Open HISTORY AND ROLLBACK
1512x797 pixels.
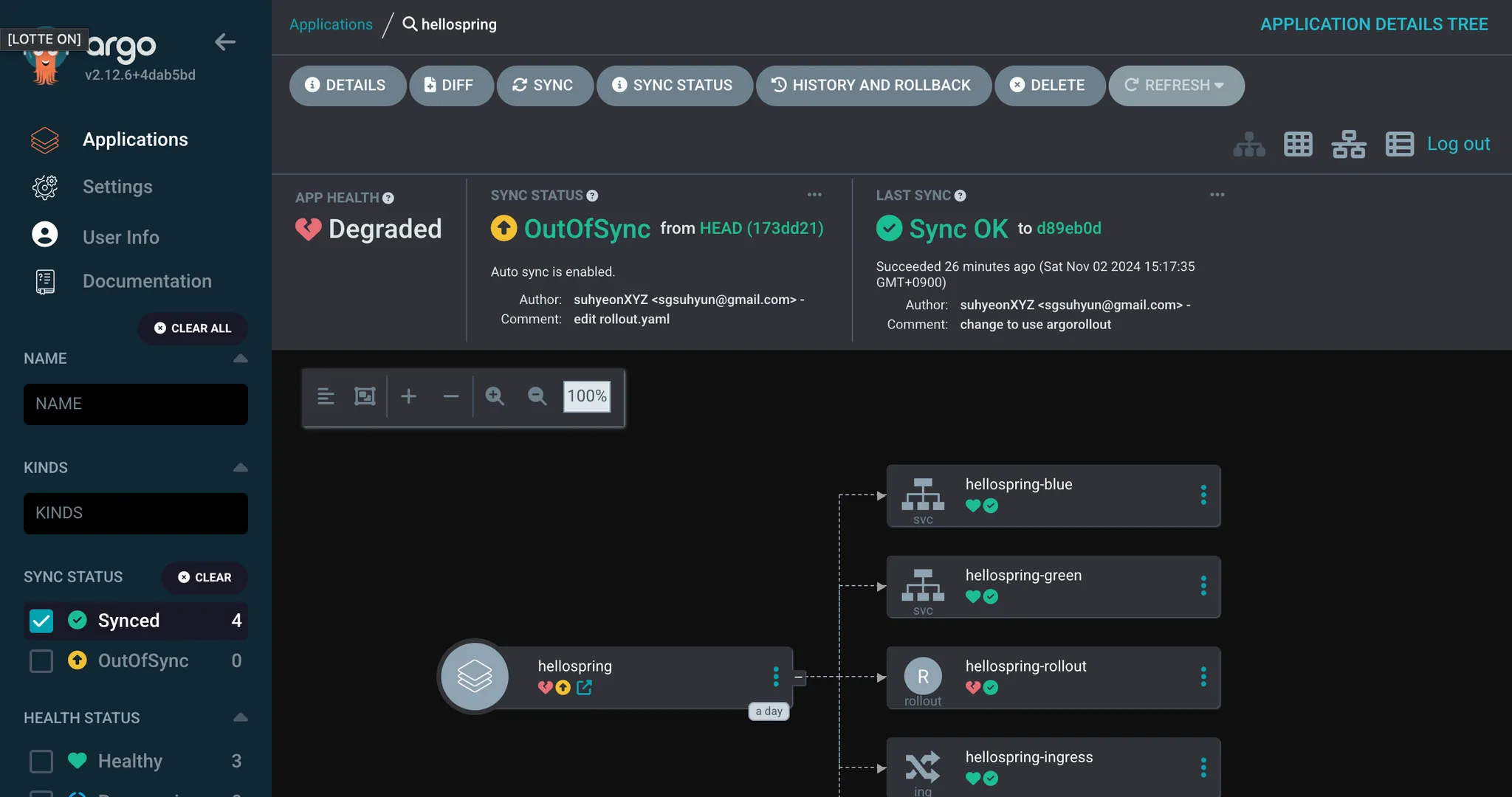click(x=873, y=86)
